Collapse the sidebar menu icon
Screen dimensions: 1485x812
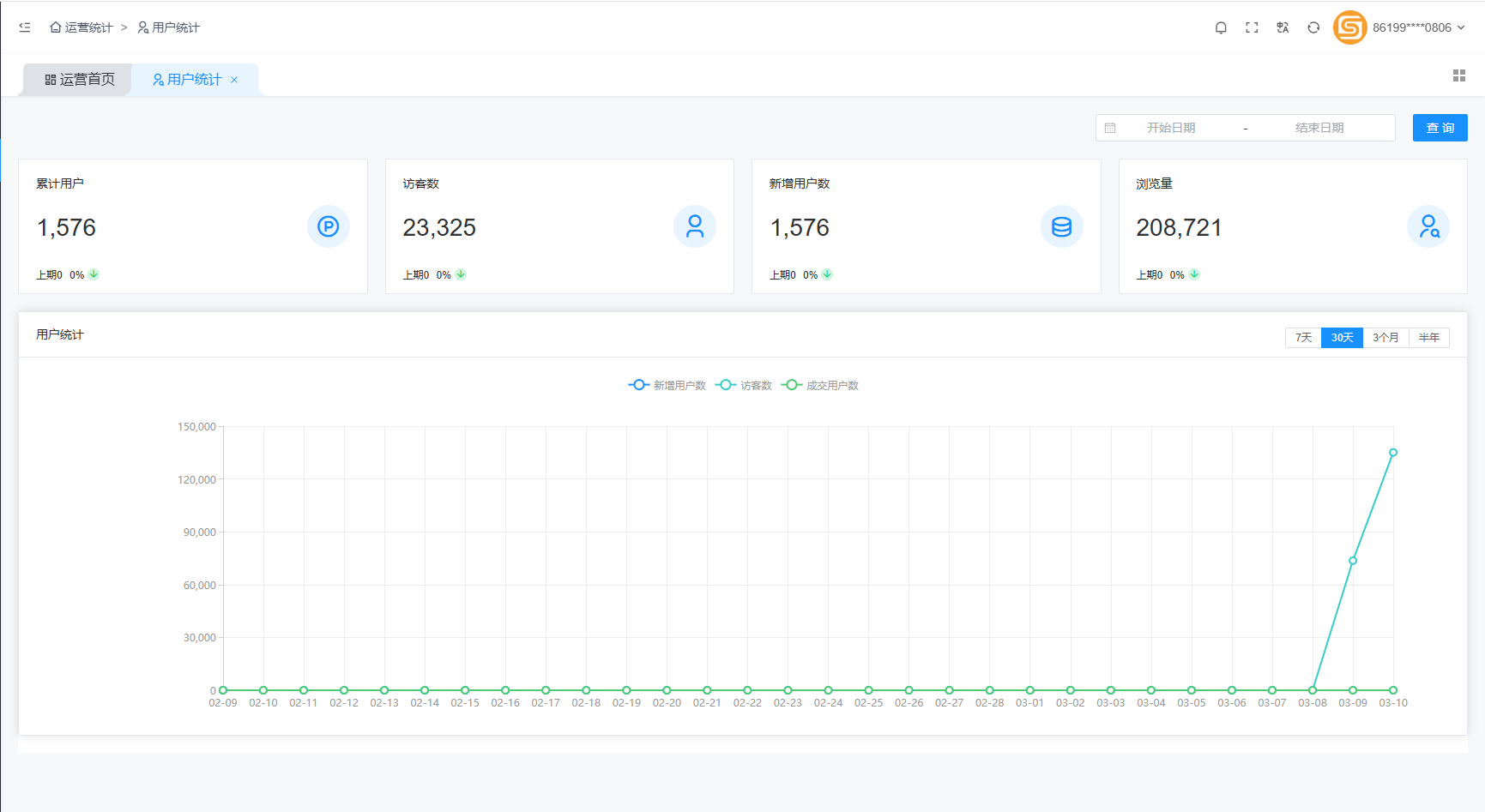(x=25, y=27)
